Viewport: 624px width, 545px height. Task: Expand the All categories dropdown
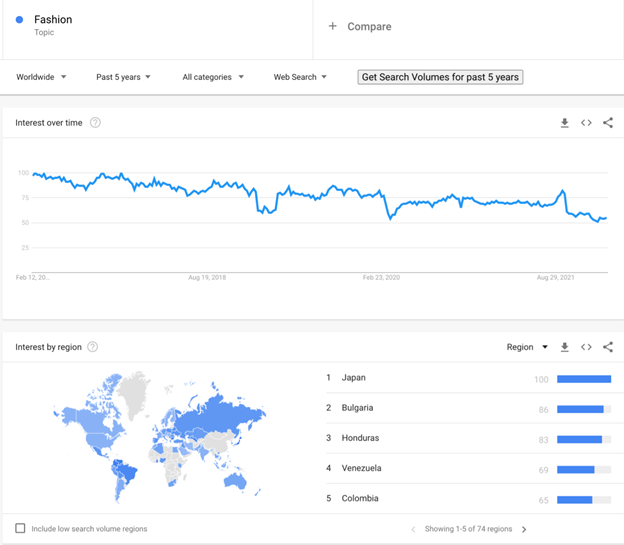pos(213,77)
